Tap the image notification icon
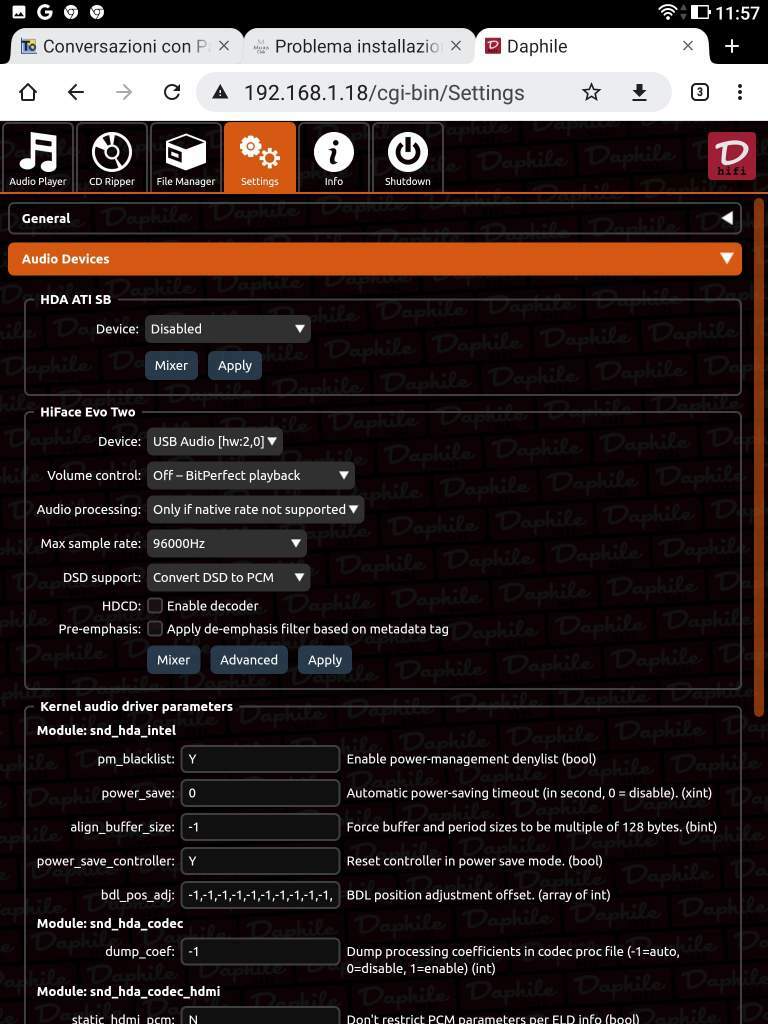768x1024 pixels. [19, 12]
